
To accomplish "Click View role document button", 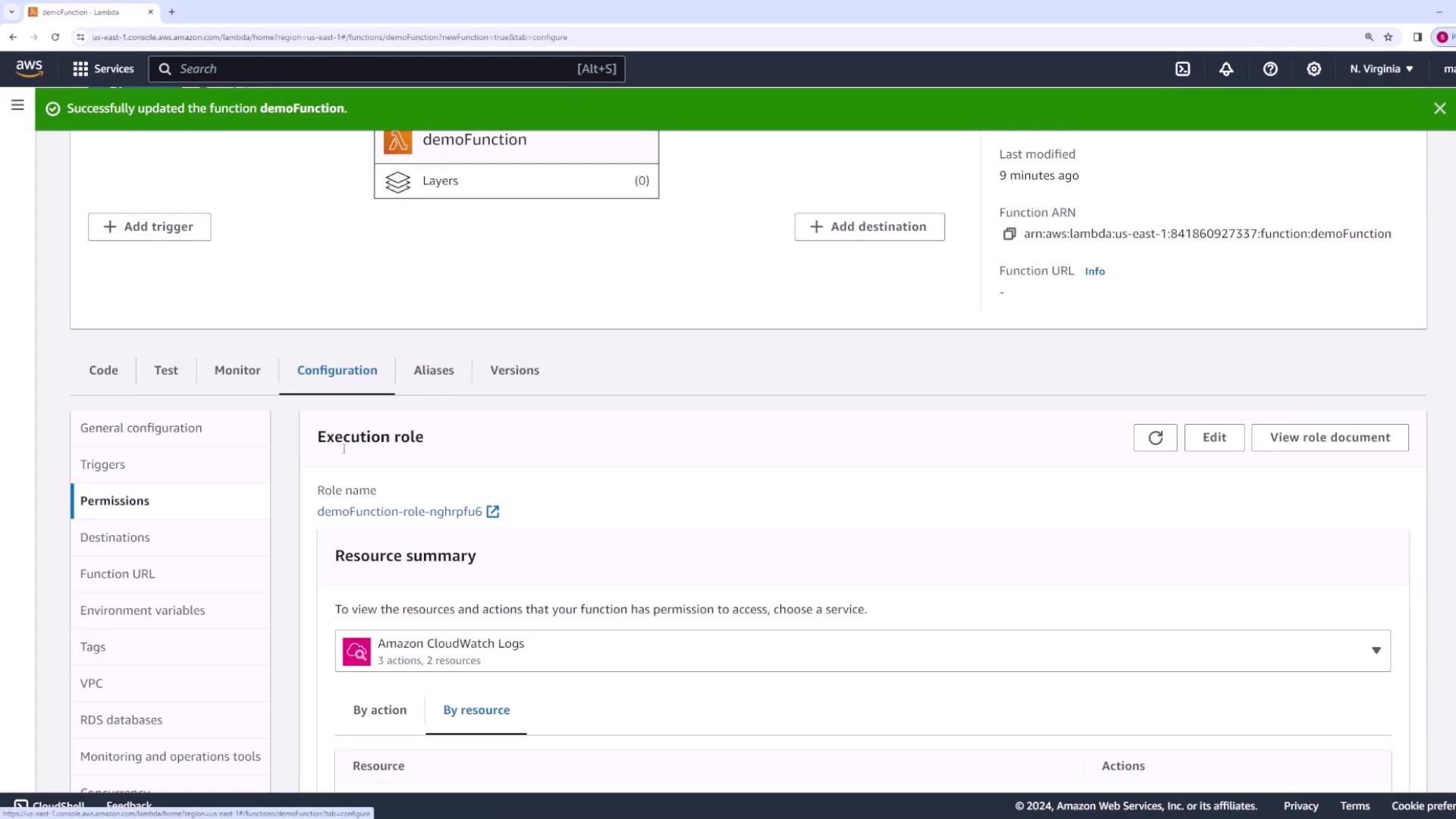I will click(1329, 438).
